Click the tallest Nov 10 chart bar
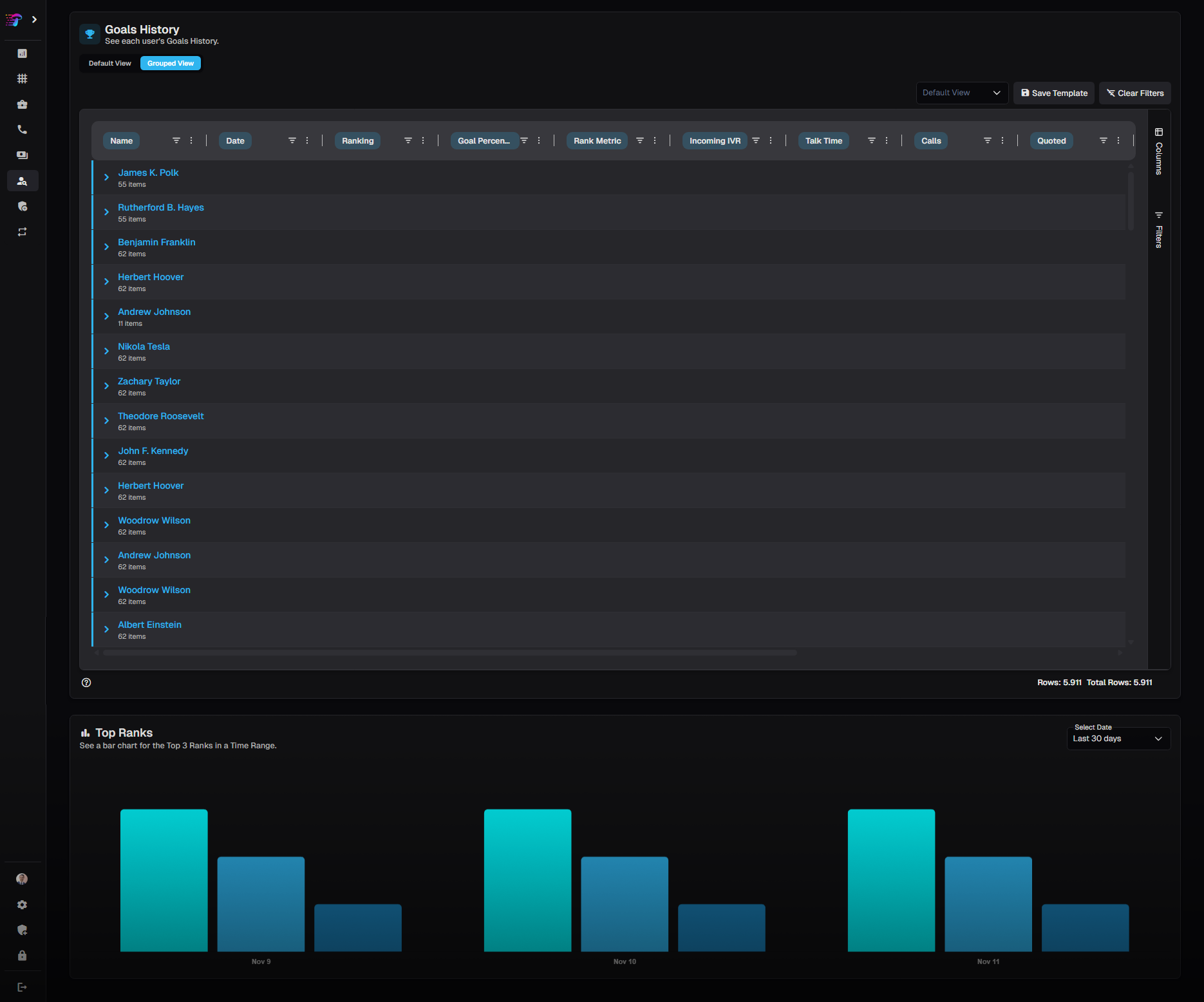Image resolution: width=1204 pixels, height=1002 pixels. coord(527,880)
